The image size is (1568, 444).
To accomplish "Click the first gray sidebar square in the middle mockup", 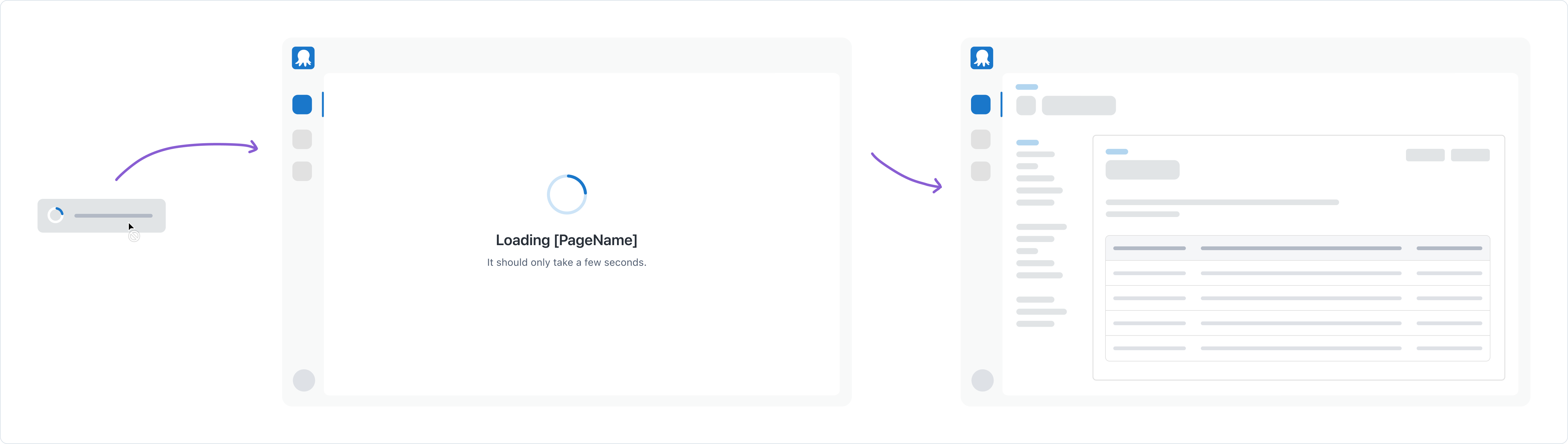I will [302, 139].
